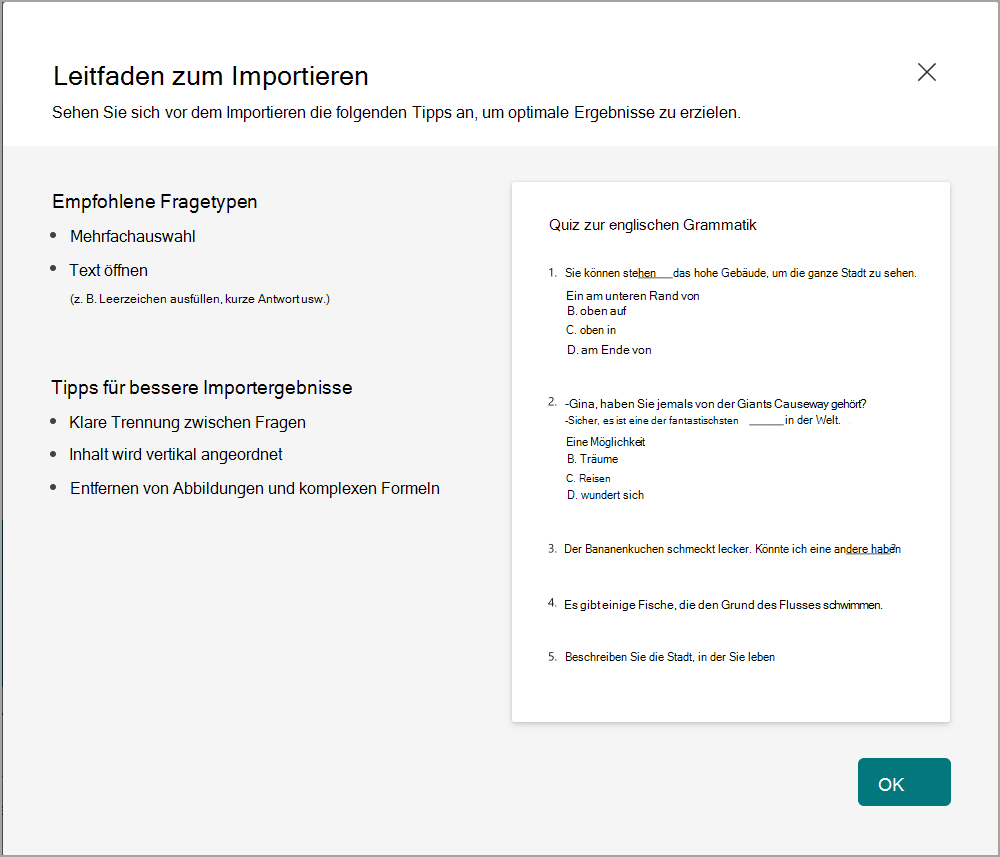
Task: Click question 3 'Der Bananenkuchen schmeckt lecker'
Action: (x=732, y=549)
